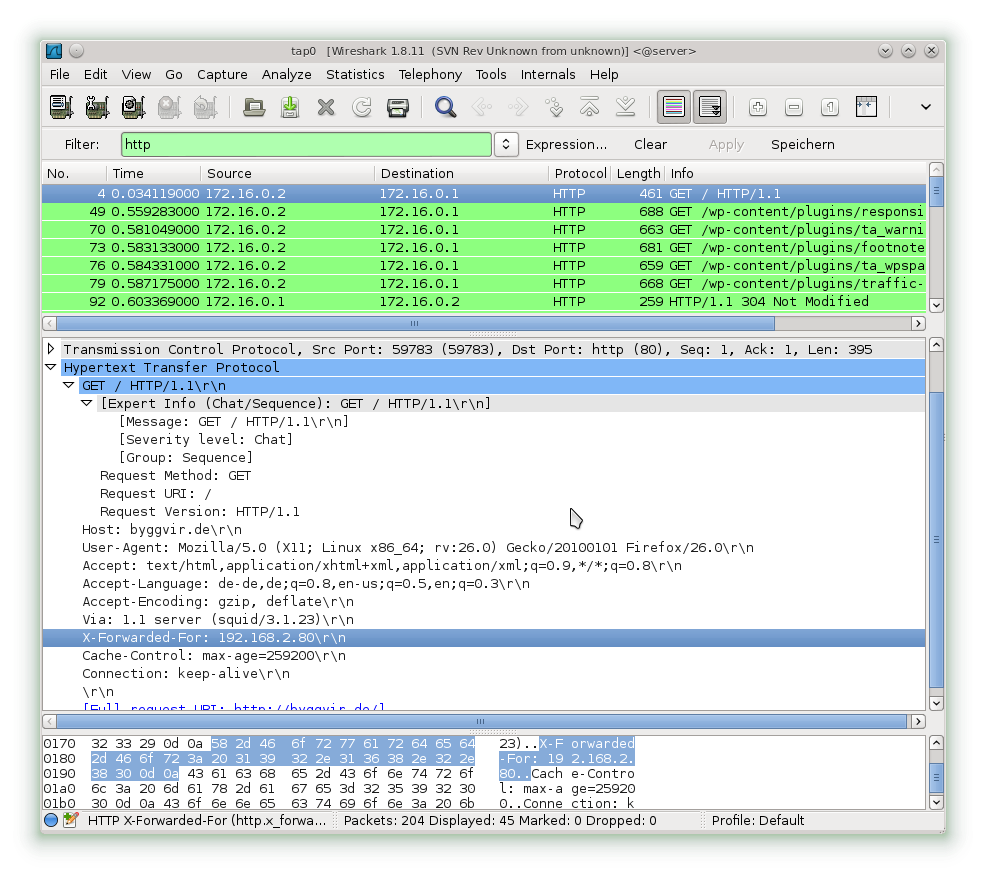Screen dimensions: 986x874
Task: Open the Statistics menu
Action: click(355, 74)
